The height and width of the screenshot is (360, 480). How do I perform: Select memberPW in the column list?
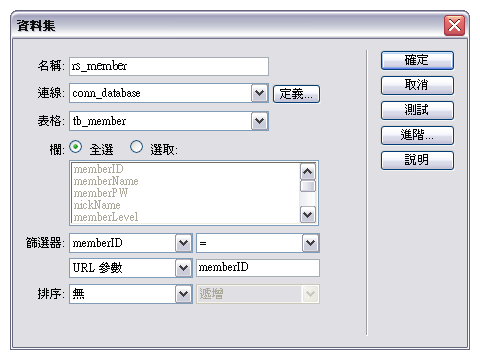coord(100,193)
